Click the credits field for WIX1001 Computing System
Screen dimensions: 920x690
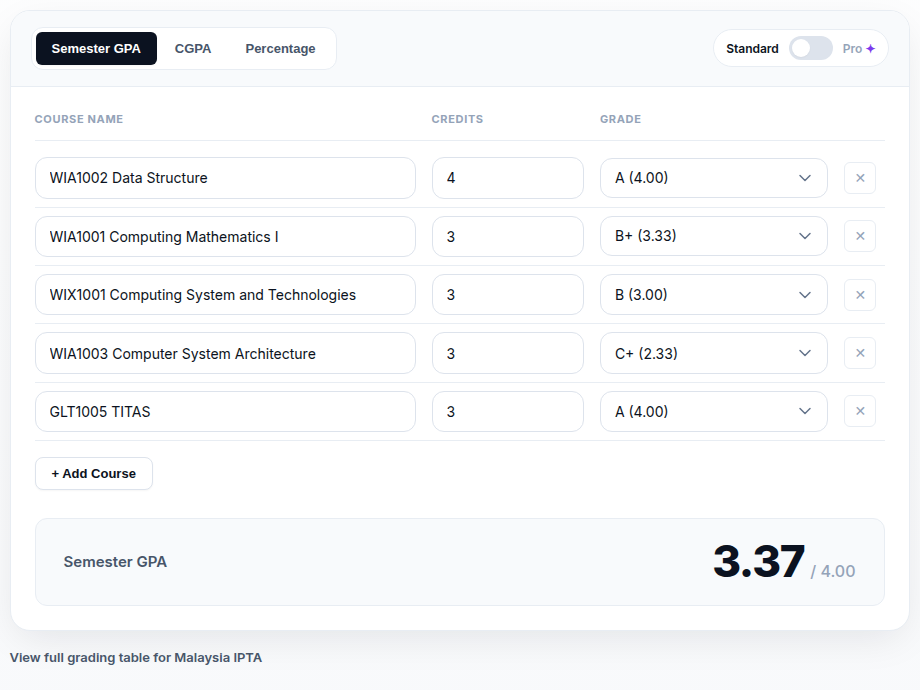[x=508, y=295]
